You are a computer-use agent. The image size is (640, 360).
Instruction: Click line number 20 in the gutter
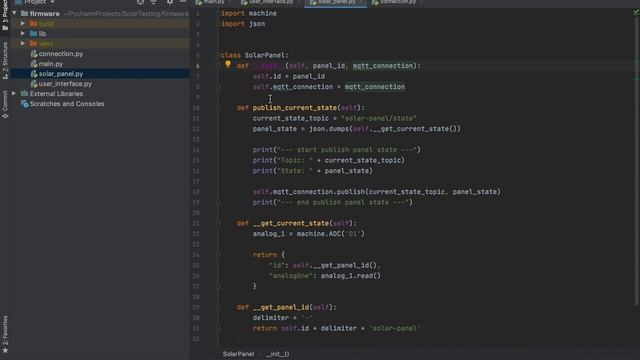(x=196, y=213)
